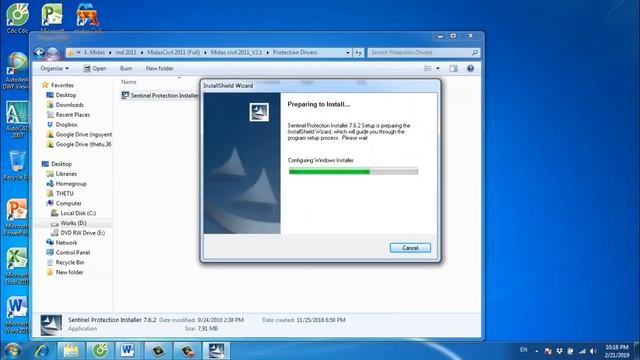This screenshot has height=360, width=640.
Task: Create a New folder from toolbar
Action: pyautogui.click(x=159, y=69)
